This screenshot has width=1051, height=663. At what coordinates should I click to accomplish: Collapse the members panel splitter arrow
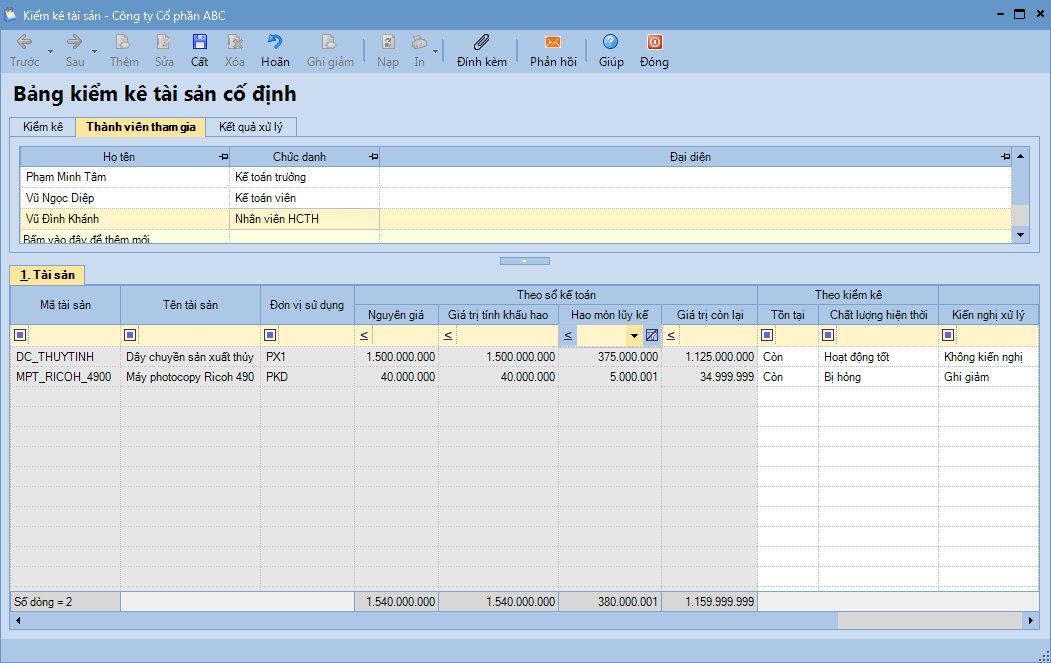525,260
